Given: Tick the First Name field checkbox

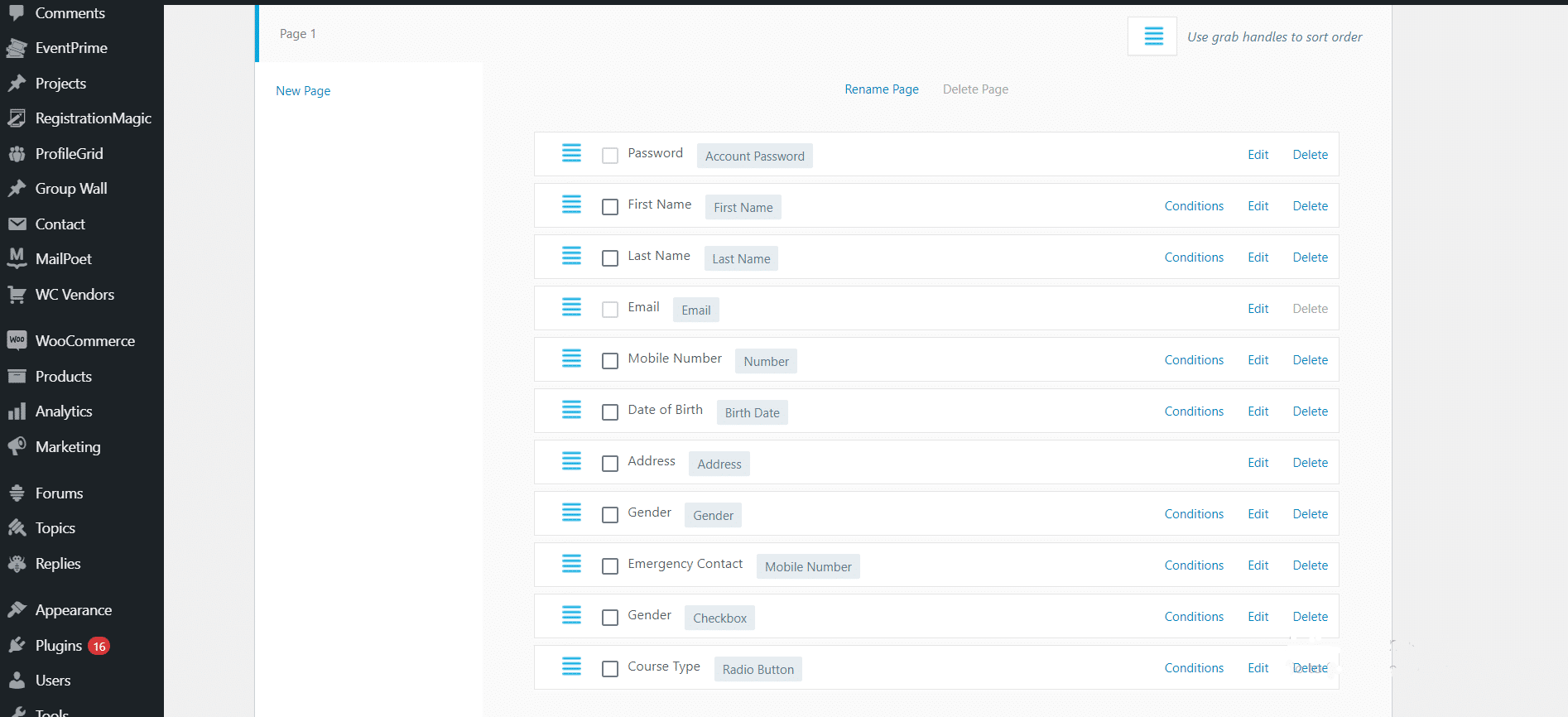Looking at the screenshot, I should (x=610, y=207).
